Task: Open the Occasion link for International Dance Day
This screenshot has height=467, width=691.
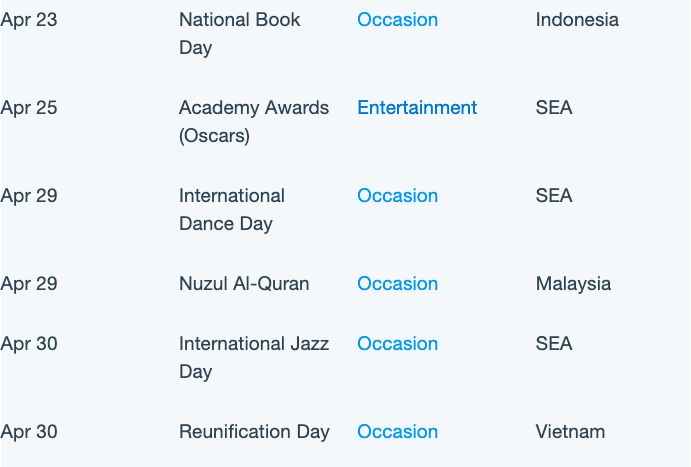Action: (x=397, y=196)
